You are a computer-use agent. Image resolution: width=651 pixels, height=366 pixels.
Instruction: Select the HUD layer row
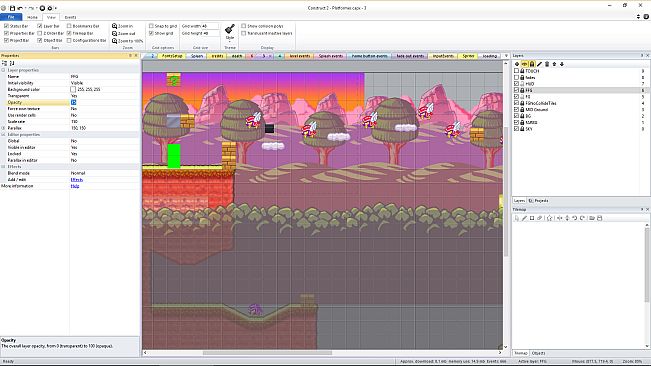pyautogui.click(x=580, y=84)
